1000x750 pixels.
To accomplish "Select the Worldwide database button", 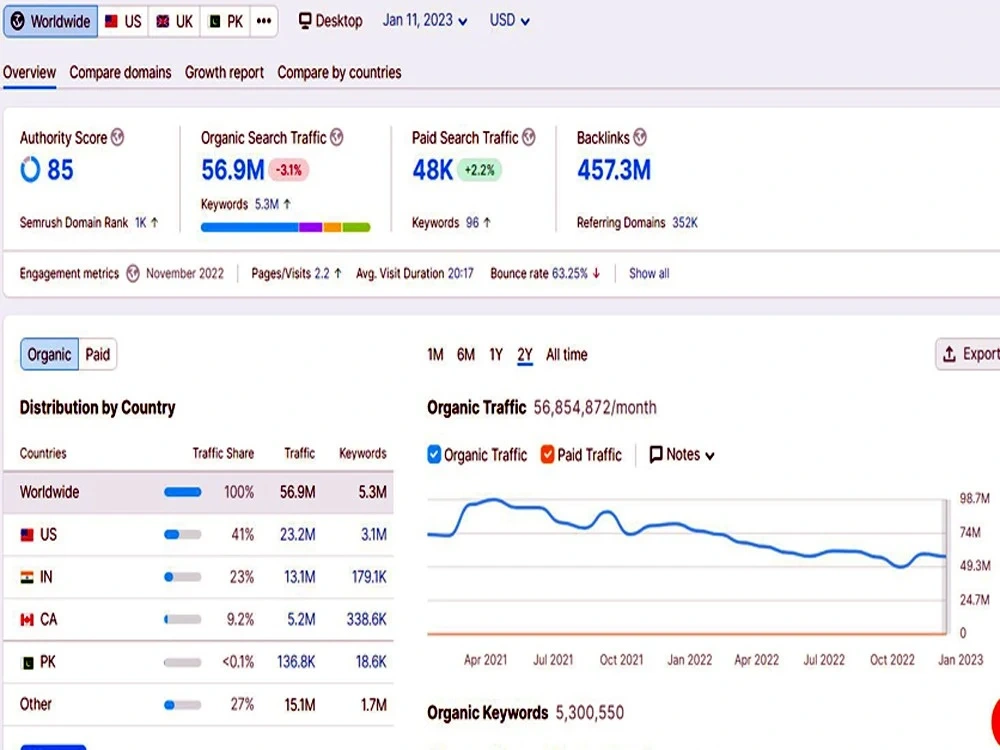I will click(50, 21).
